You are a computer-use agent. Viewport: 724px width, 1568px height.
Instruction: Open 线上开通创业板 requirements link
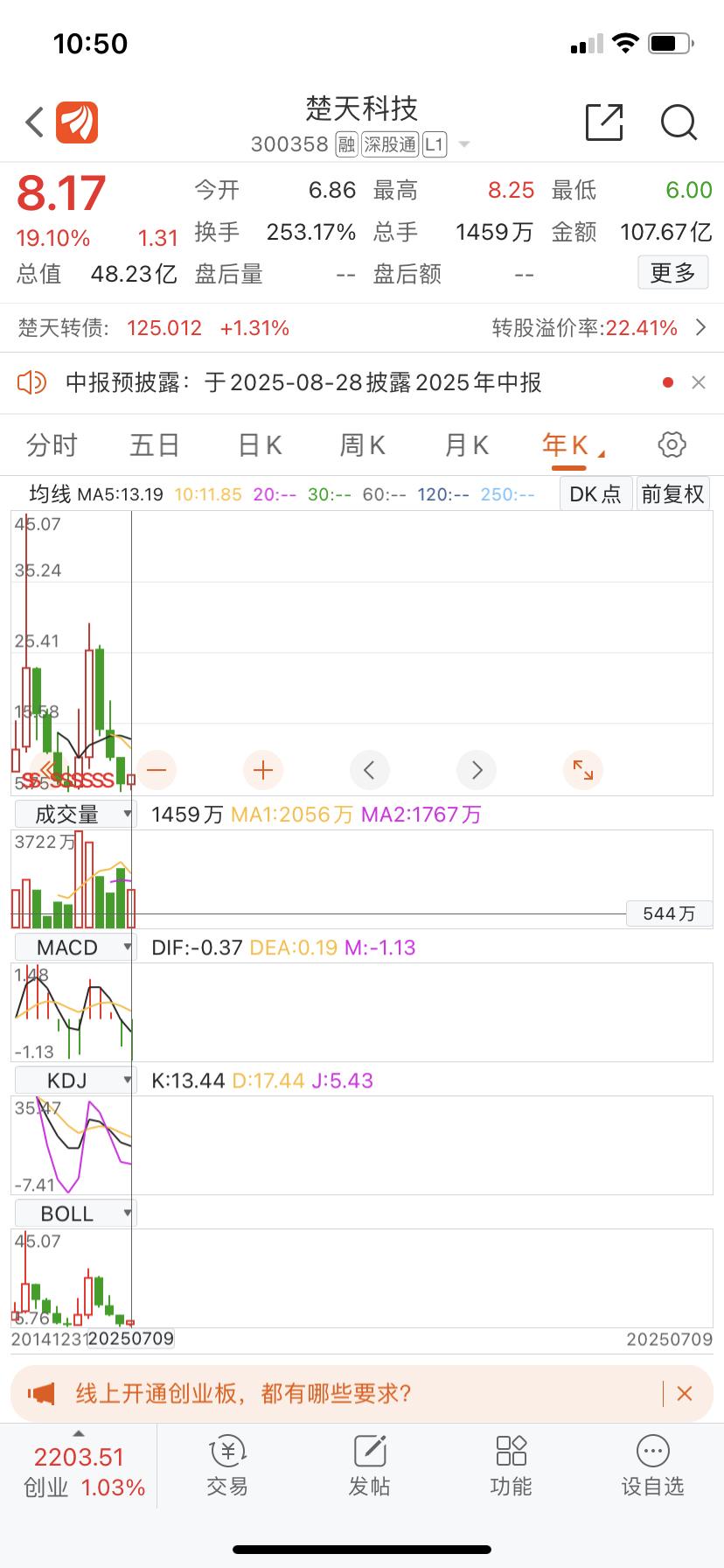(244, 1393)
